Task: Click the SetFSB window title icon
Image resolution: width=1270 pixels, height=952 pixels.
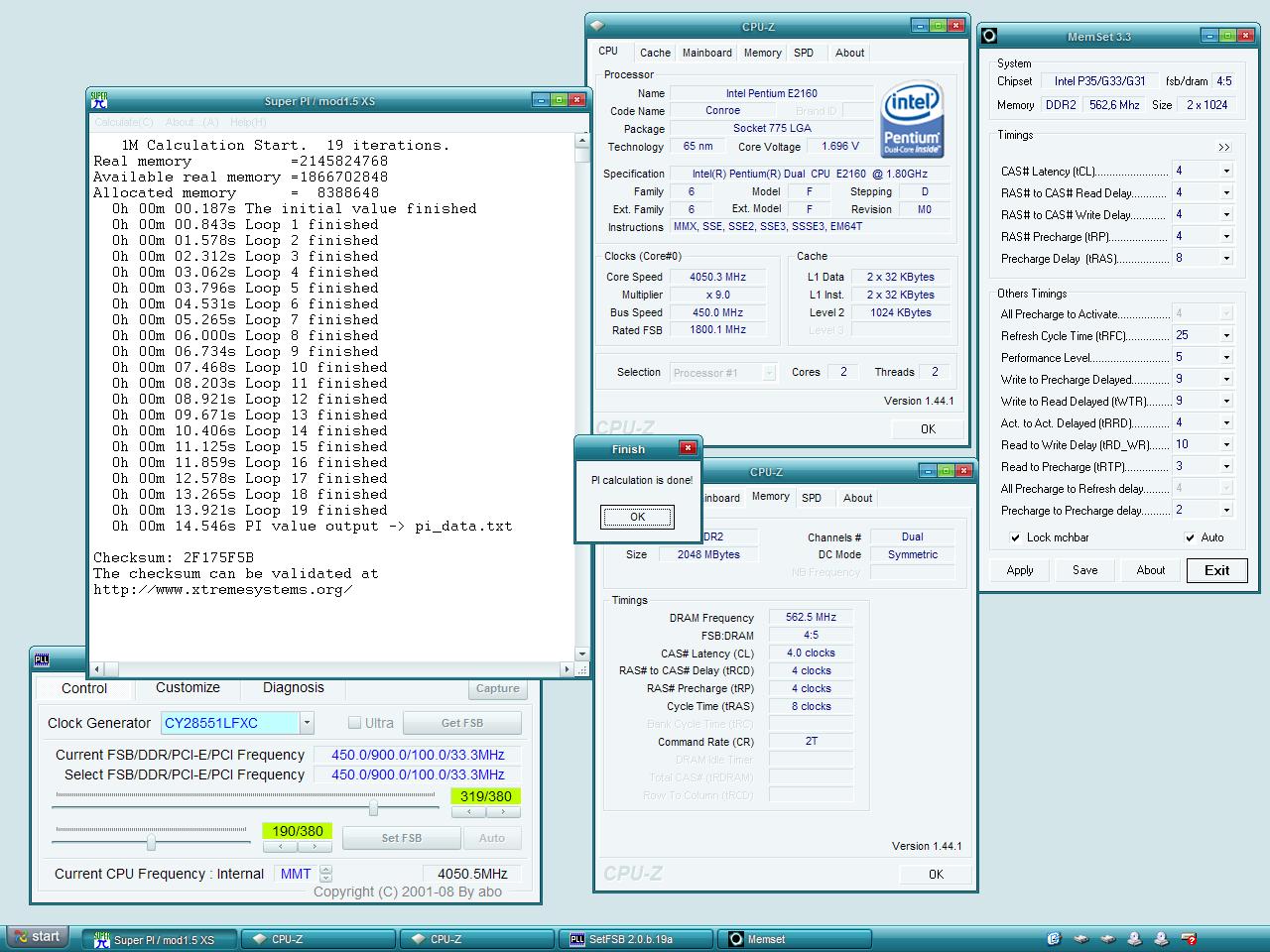Action: pos(42,659)
